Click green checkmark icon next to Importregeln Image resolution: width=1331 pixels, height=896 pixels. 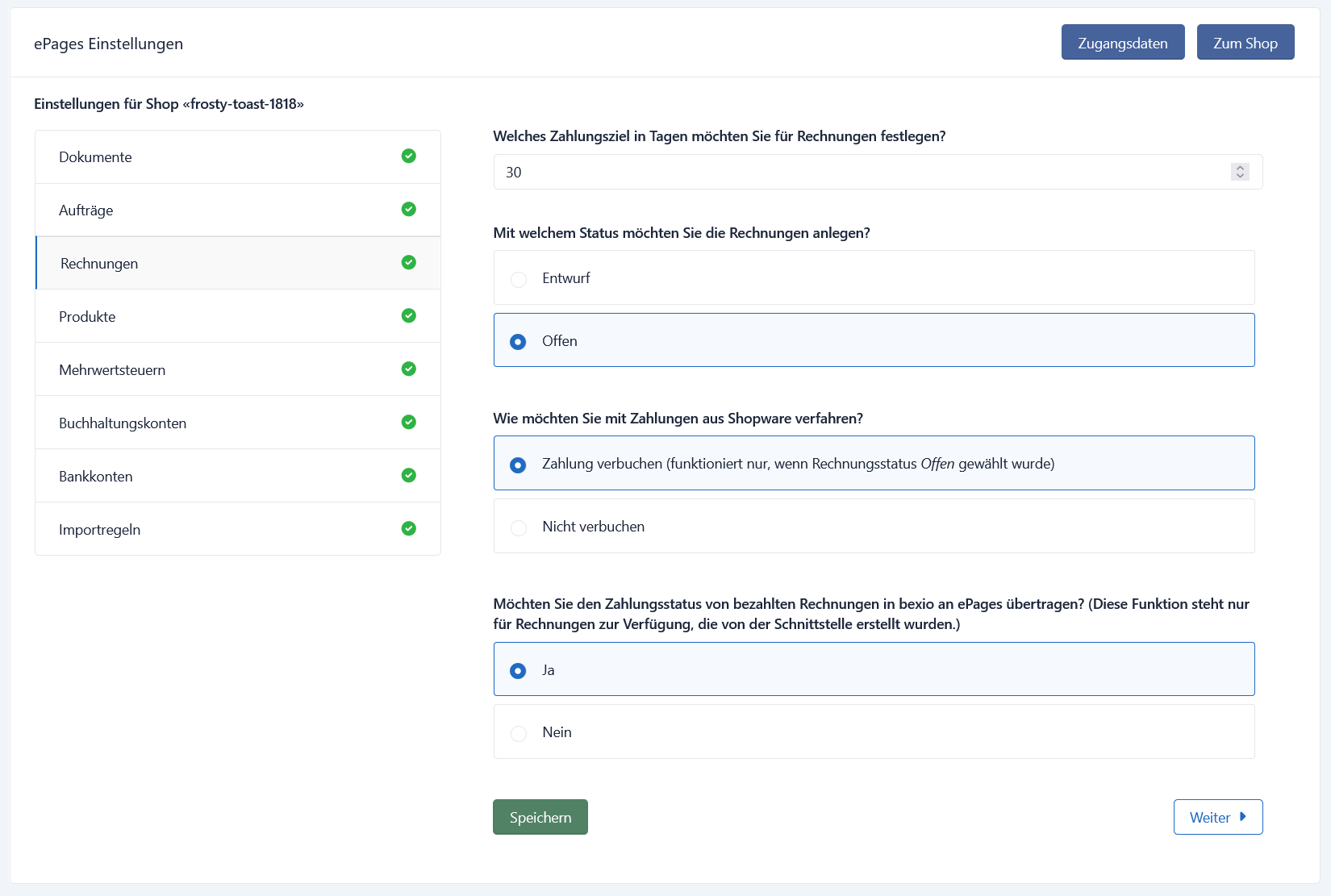click(x=409, y=528)
